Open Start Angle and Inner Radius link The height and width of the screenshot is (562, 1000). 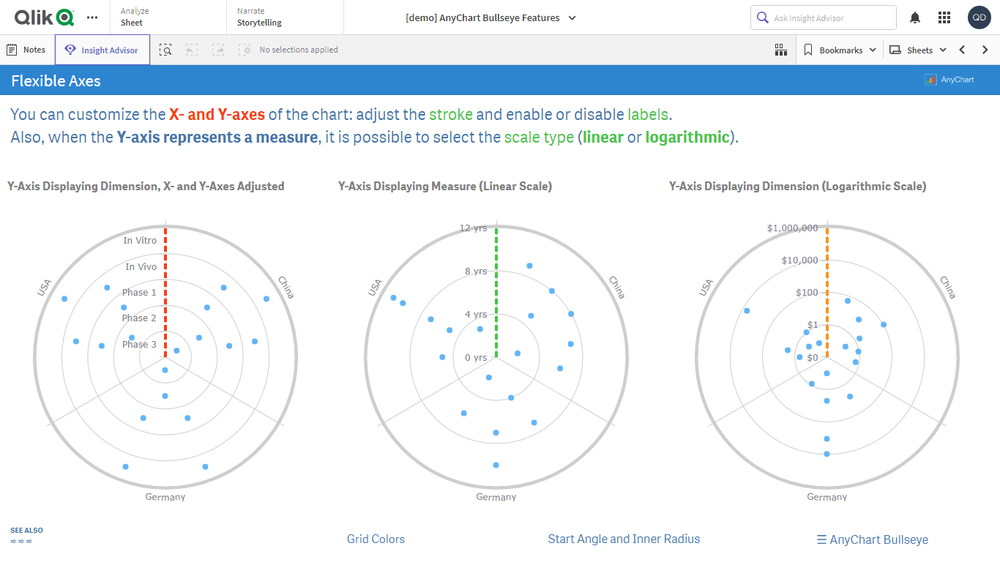[624, 539]
